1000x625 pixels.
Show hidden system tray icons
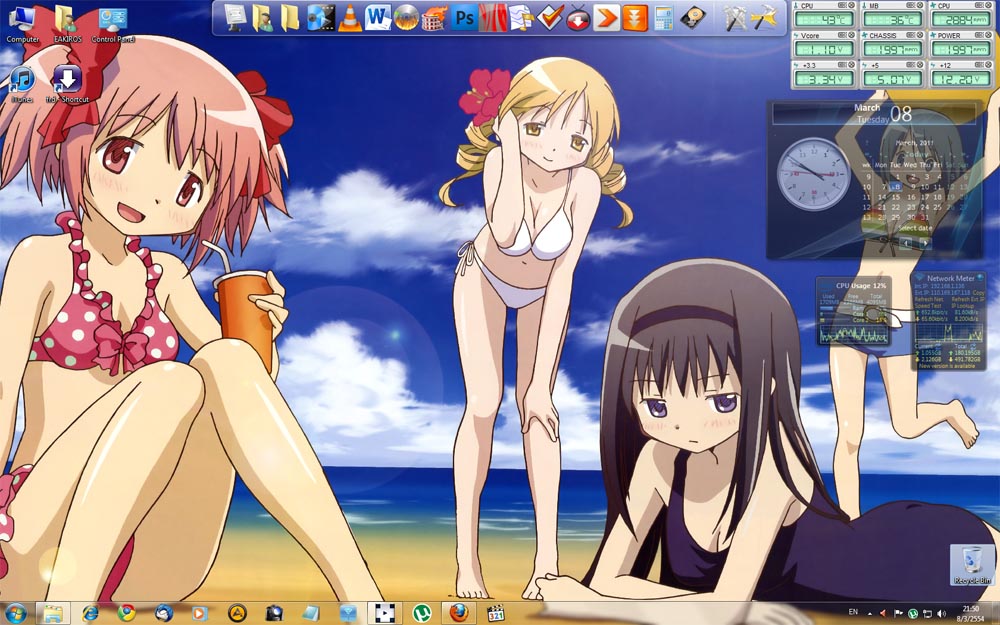[869, 613]
